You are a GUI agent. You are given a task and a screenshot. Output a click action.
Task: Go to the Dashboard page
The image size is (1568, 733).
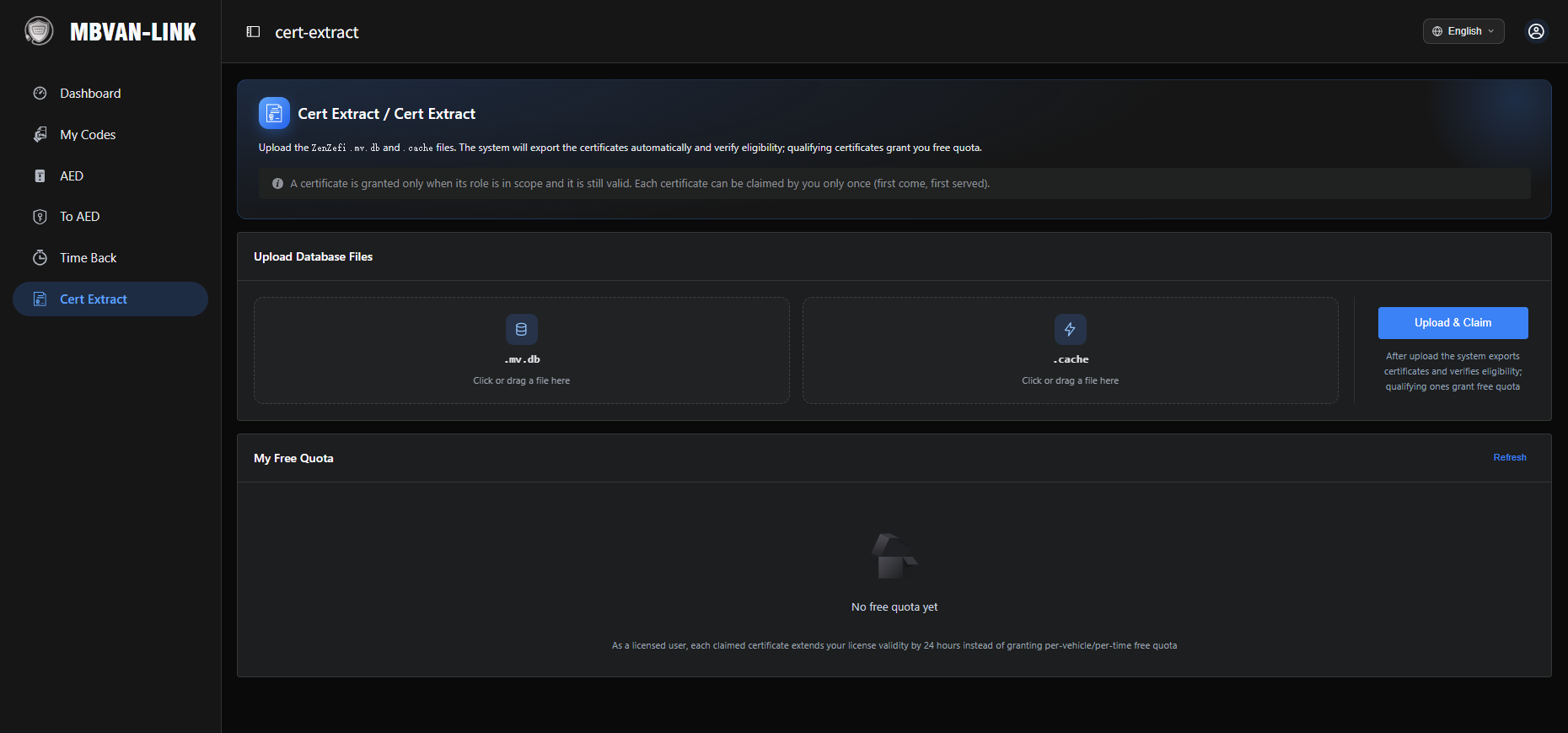point(110,93)
